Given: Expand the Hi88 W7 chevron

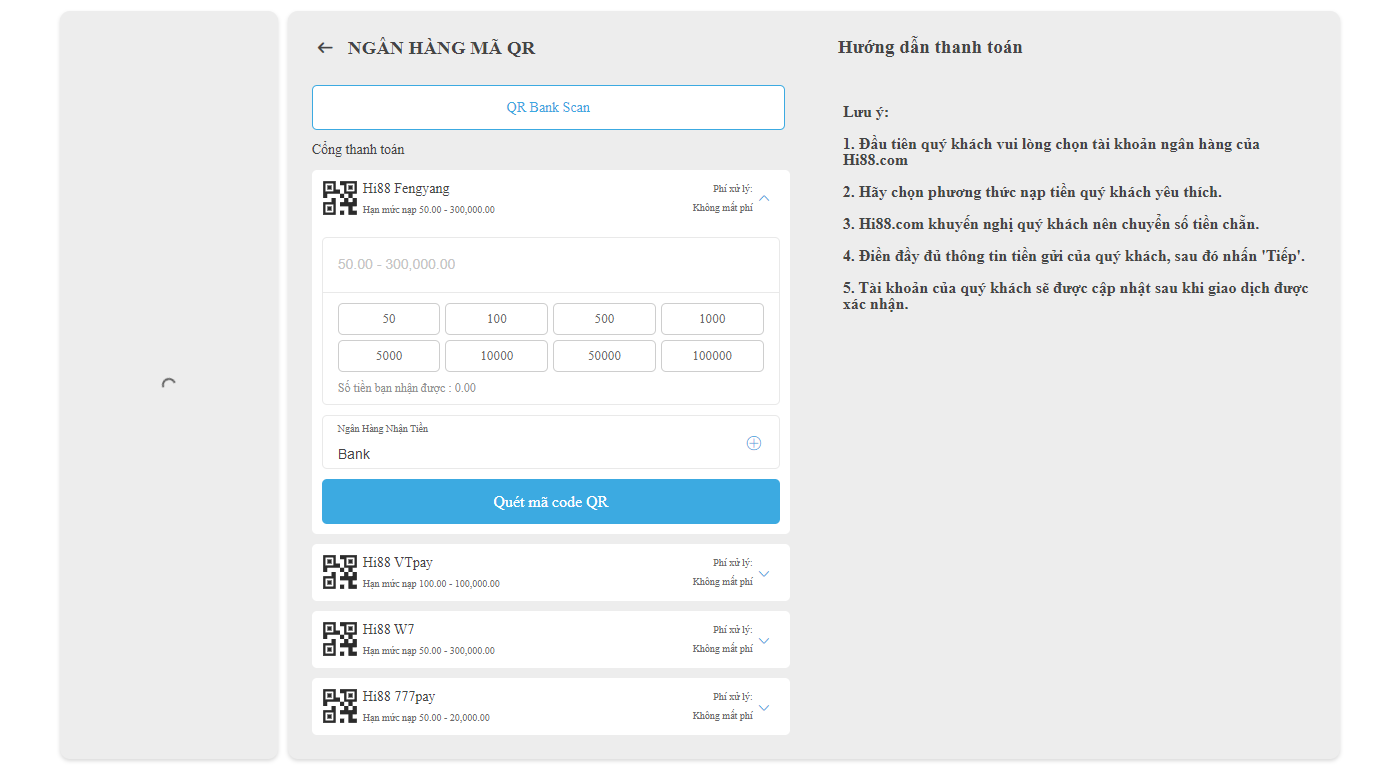Looking at the screenshot, I should coord(764,640).
